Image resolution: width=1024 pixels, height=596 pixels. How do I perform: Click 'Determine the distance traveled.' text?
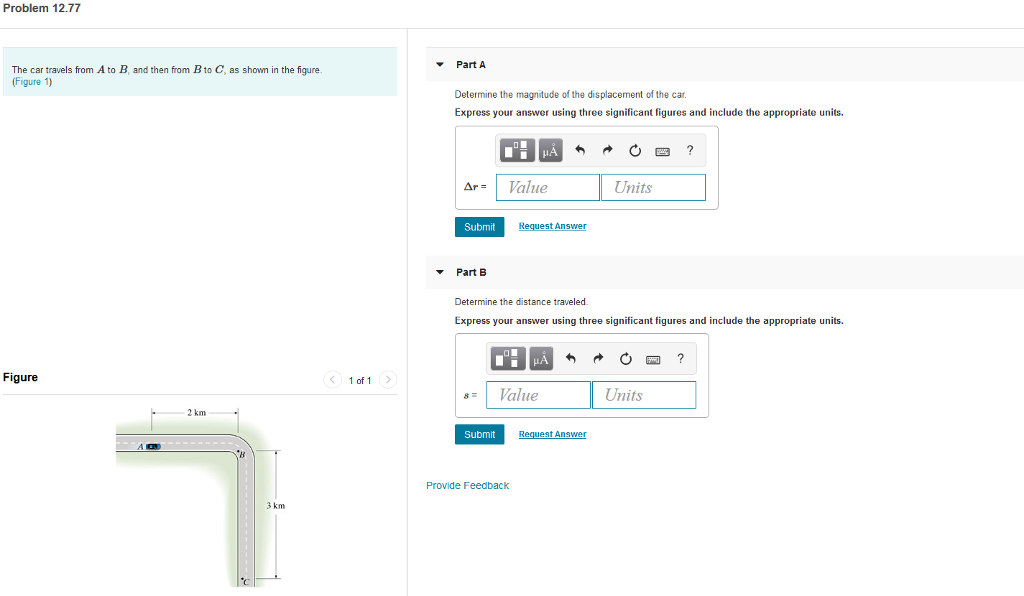tap(521, 302)
